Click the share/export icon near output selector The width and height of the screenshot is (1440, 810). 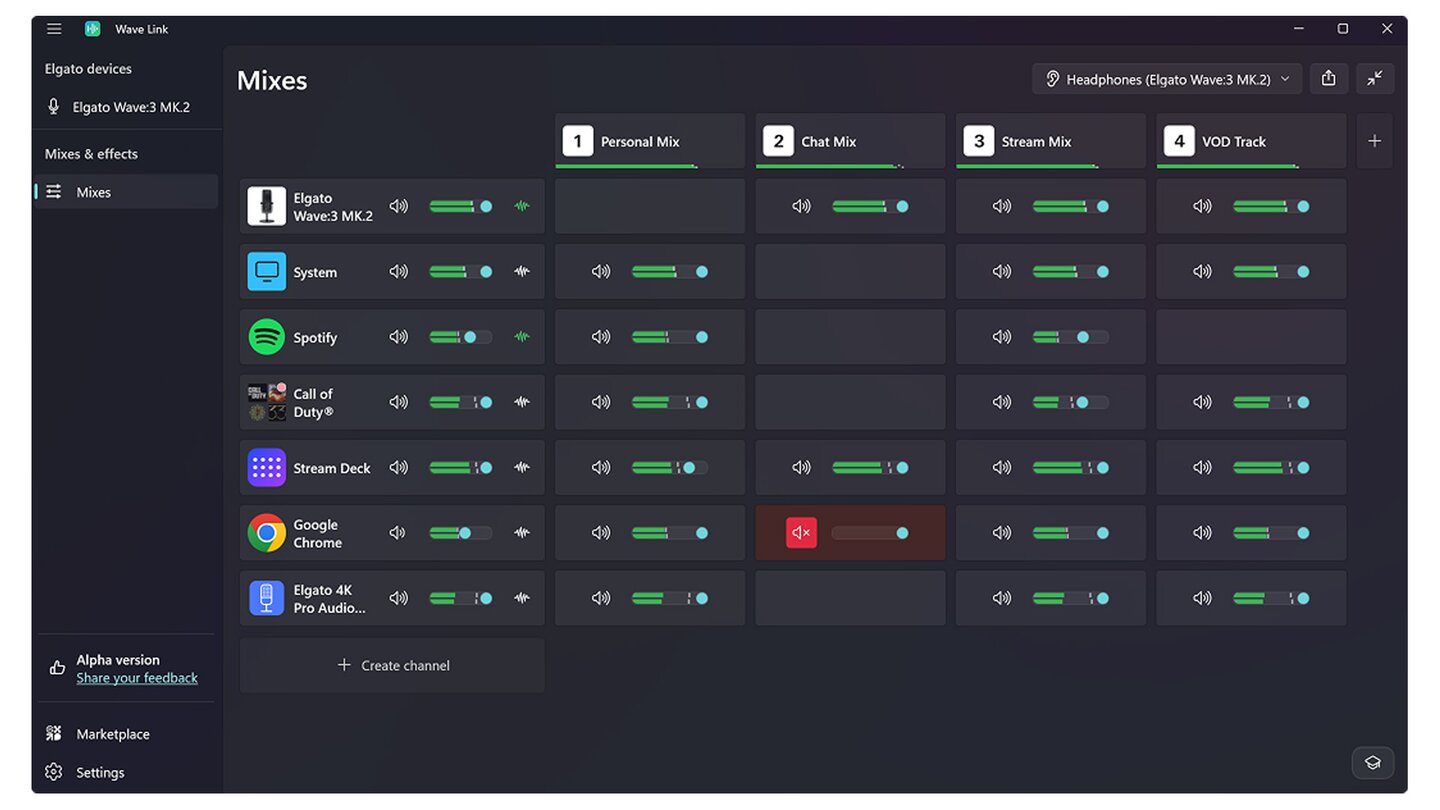pyautogui.click(x=1328, y=79)
